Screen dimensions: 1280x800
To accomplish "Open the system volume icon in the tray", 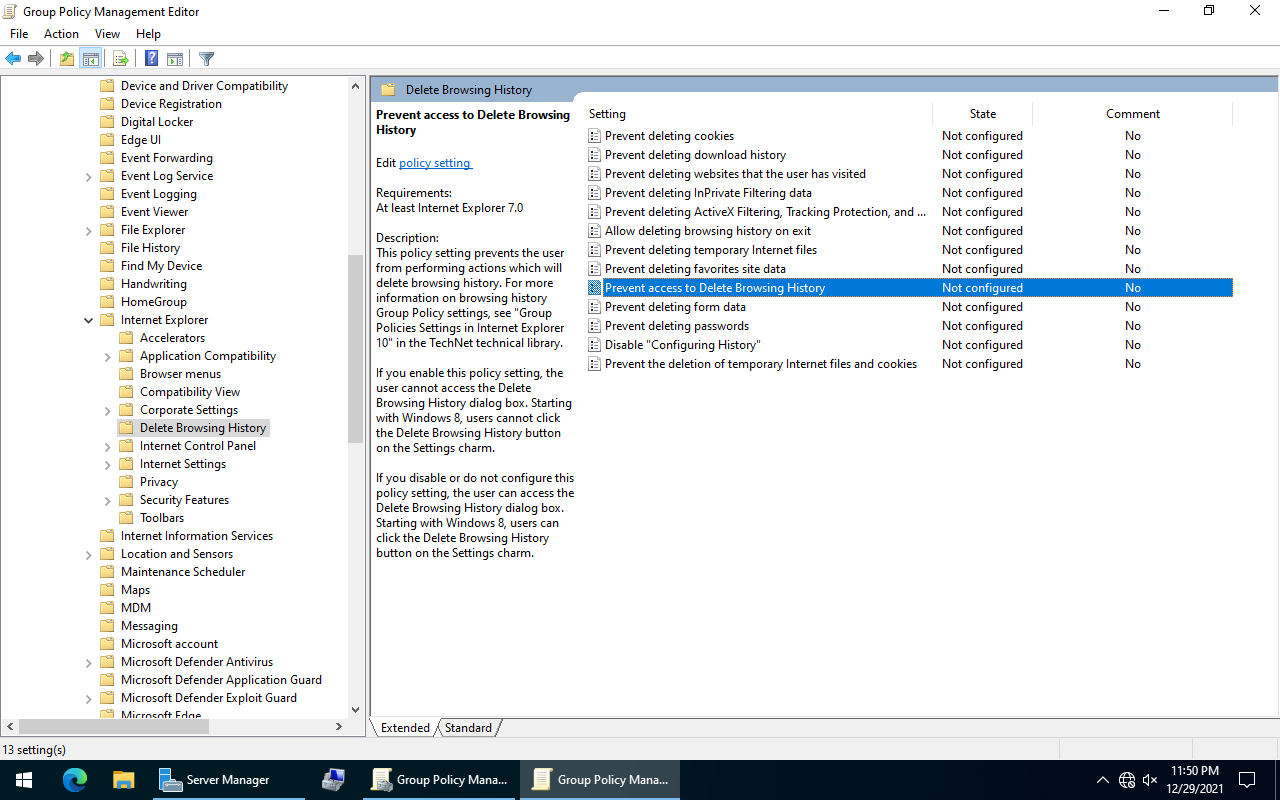I will pyautogui.click(x=1149, y=779).
